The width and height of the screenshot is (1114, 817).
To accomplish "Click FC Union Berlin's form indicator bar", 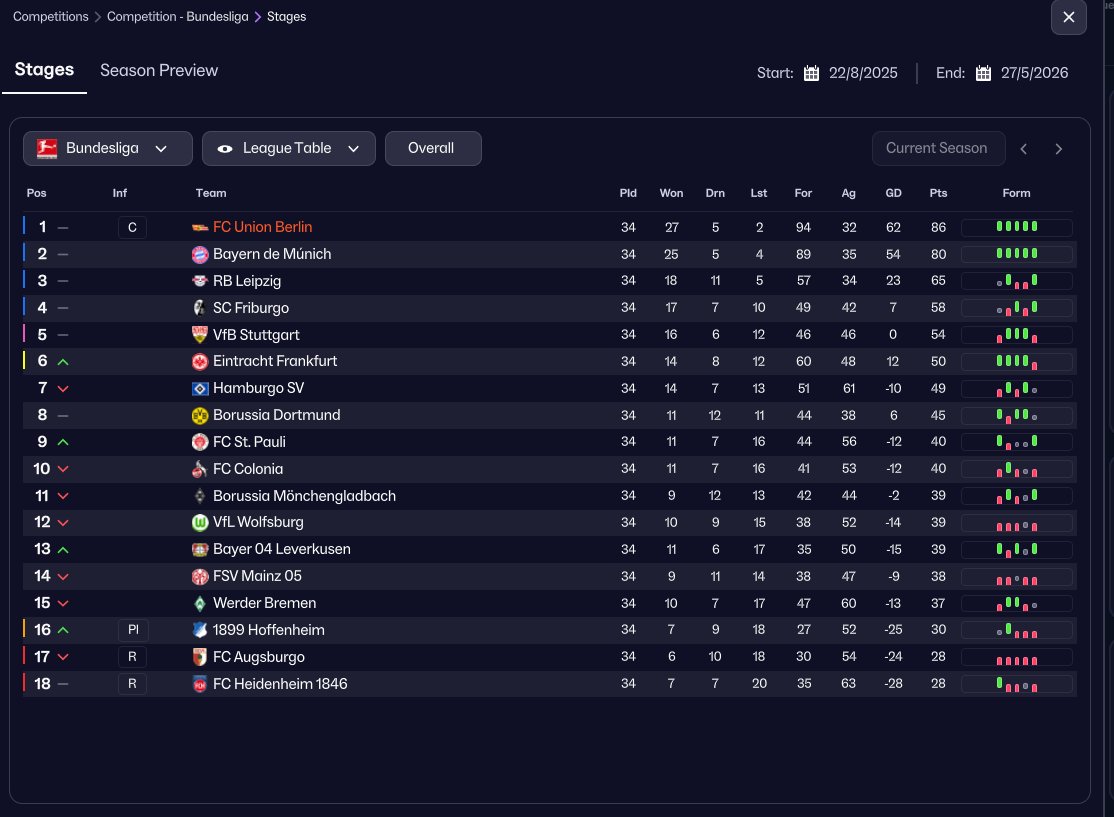I will click(1016, 228).
